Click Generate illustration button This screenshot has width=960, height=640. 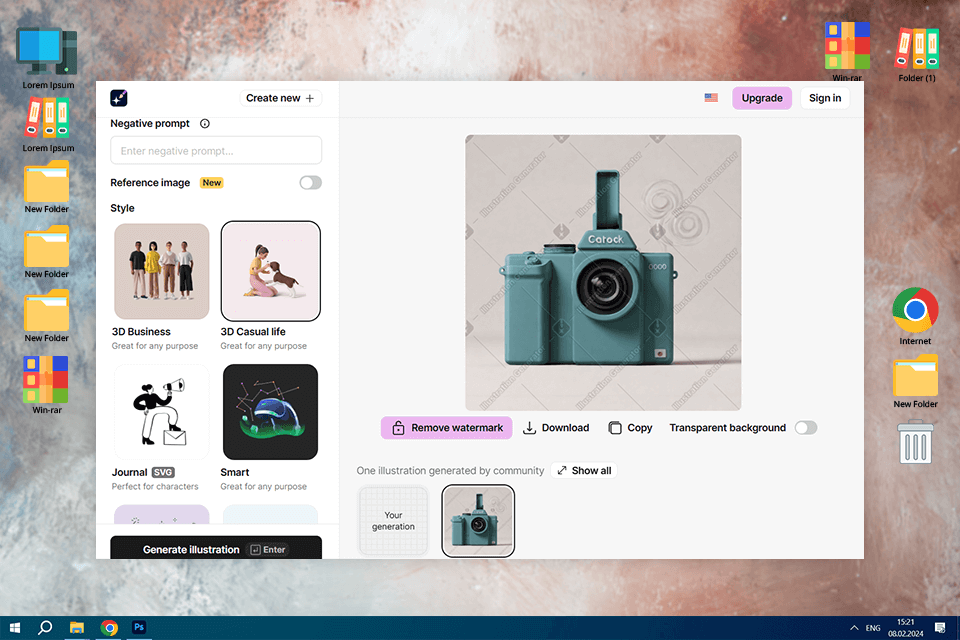[x=216, y=549]
